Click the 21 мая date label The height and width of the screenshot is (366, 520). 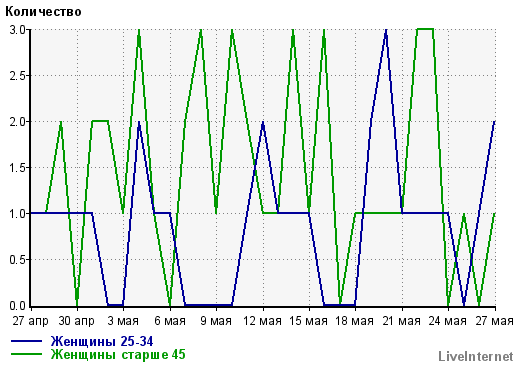point(402,321)
